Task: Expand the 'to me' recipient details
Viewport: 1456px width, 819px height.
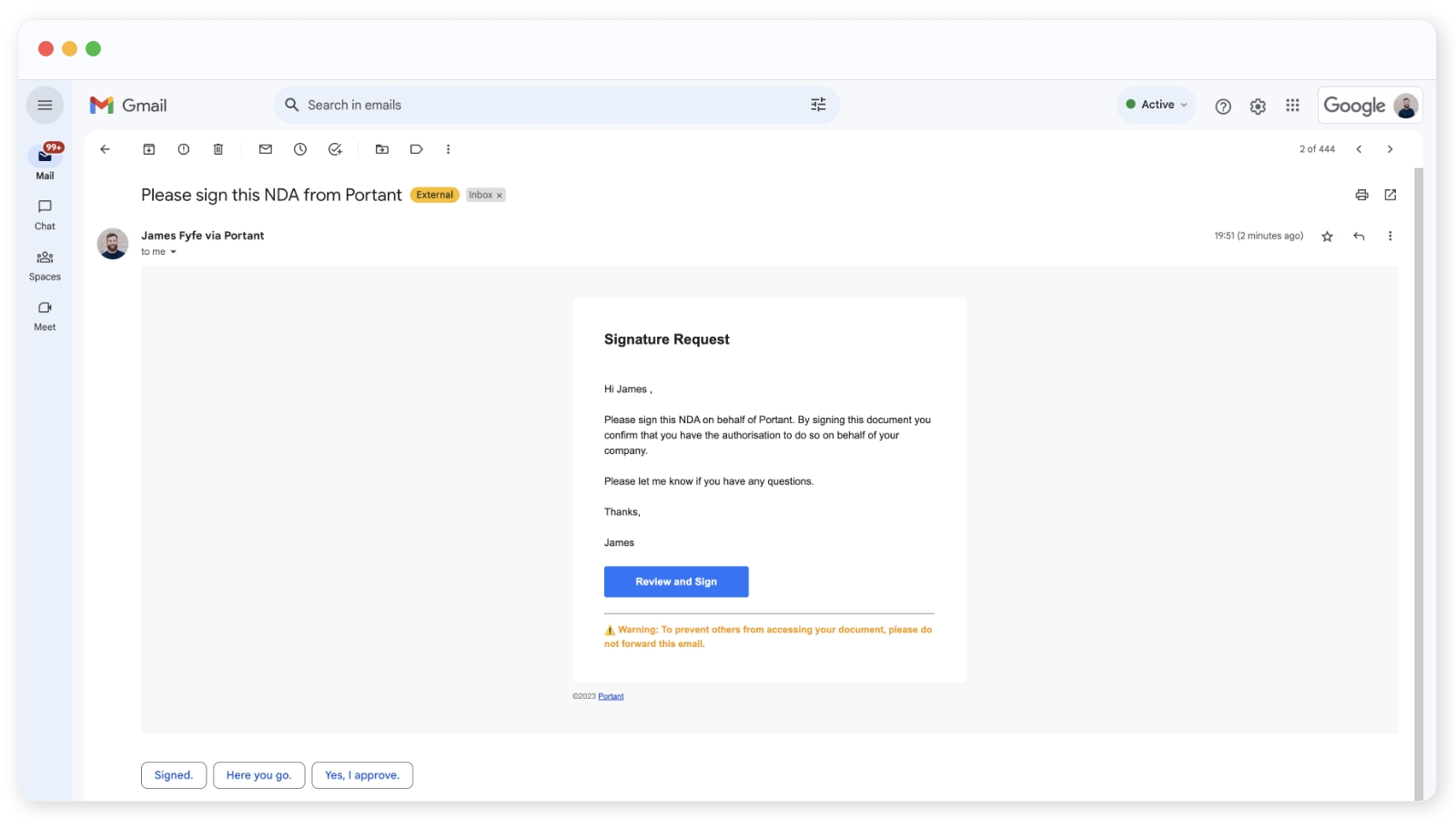Action: tap(173, 252)
